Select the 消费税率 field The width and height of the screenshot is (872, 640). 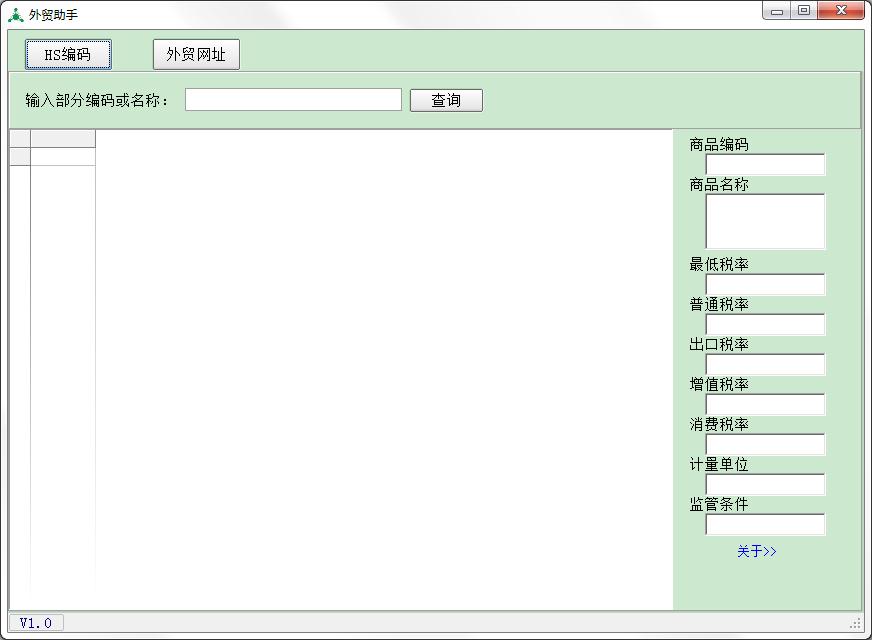pos(765,444)
